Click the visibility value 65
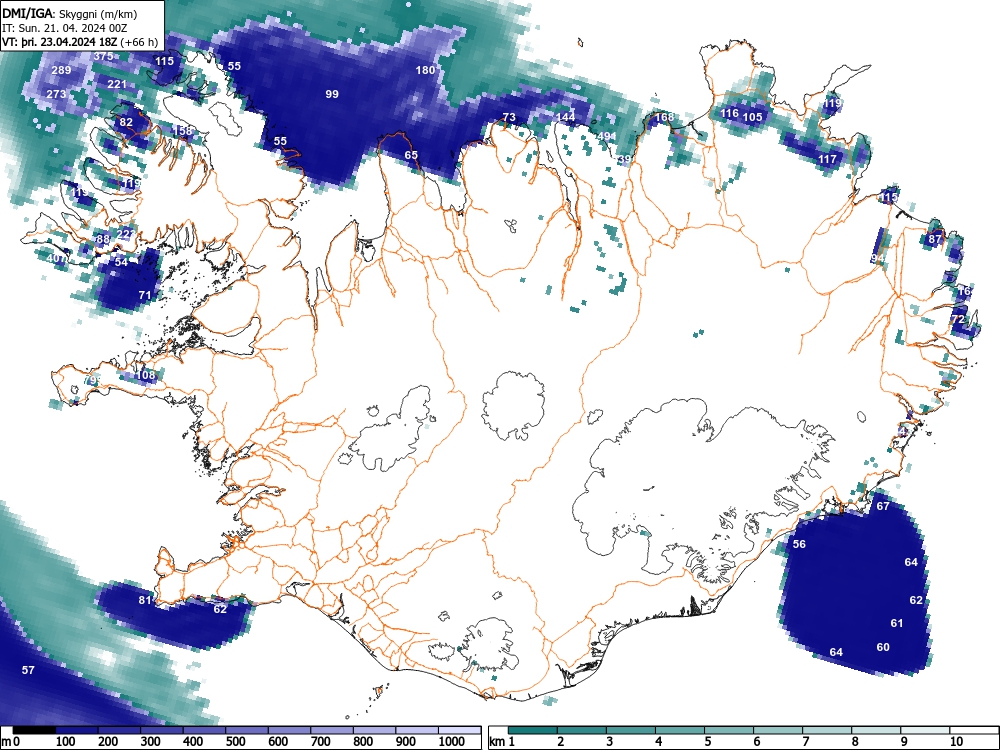 [x=411, y=155]
